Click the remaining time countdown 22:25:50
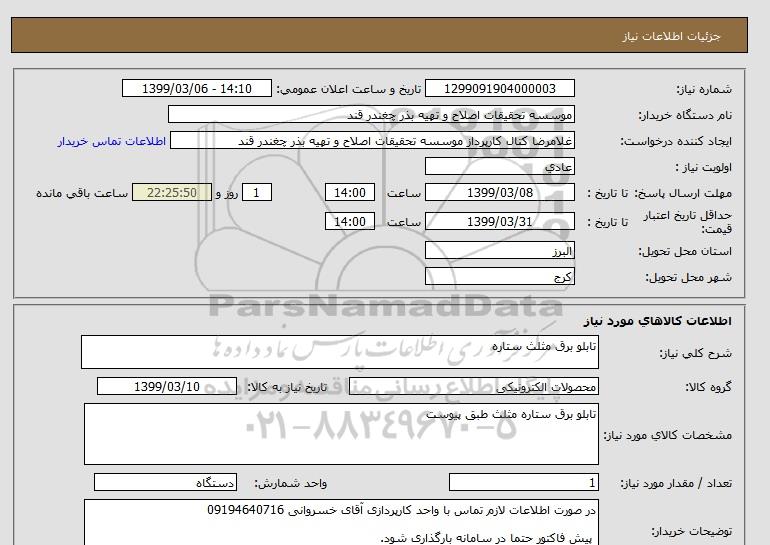Viewport: 770px width, 545px height. point(172,192)
